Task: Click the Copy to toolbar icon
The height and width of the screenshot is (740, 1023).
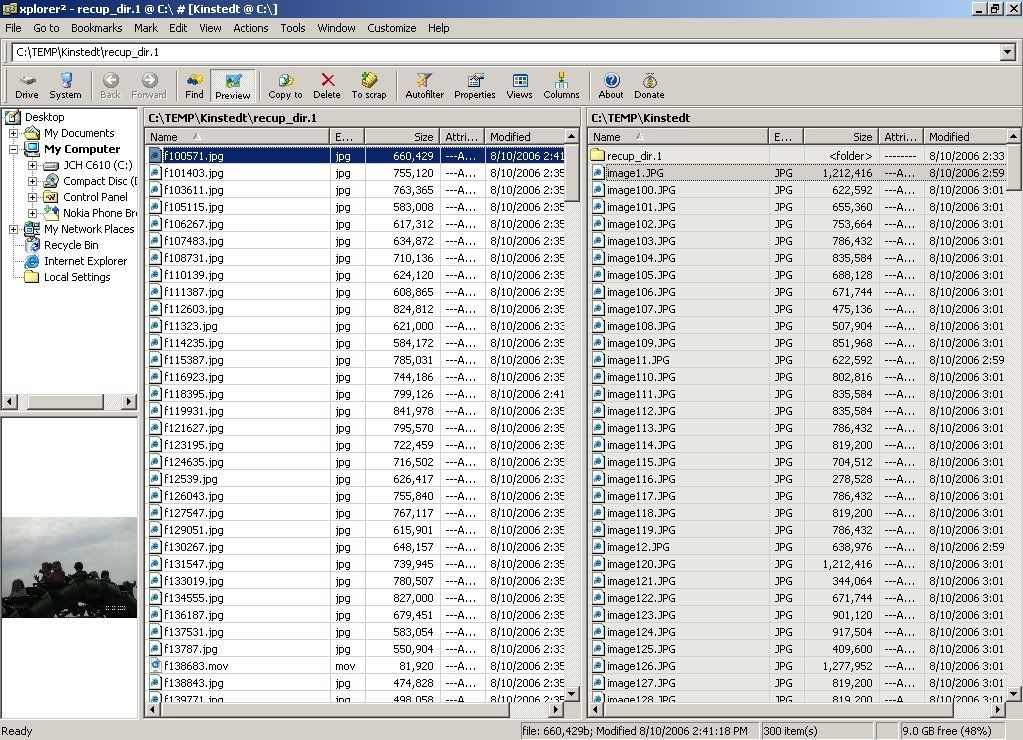Action: click(285, 85)
